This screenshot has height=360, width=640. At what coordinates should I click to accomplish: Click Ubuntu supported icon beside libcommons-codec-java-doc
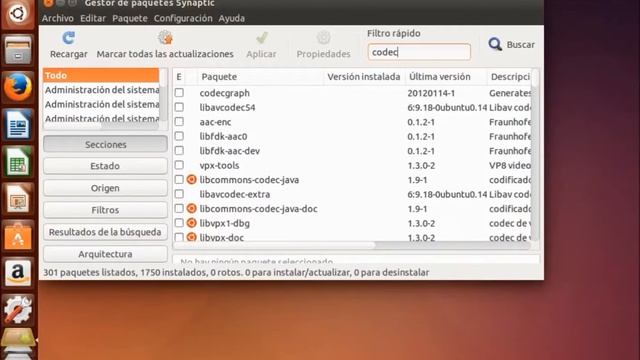[191, 209]
